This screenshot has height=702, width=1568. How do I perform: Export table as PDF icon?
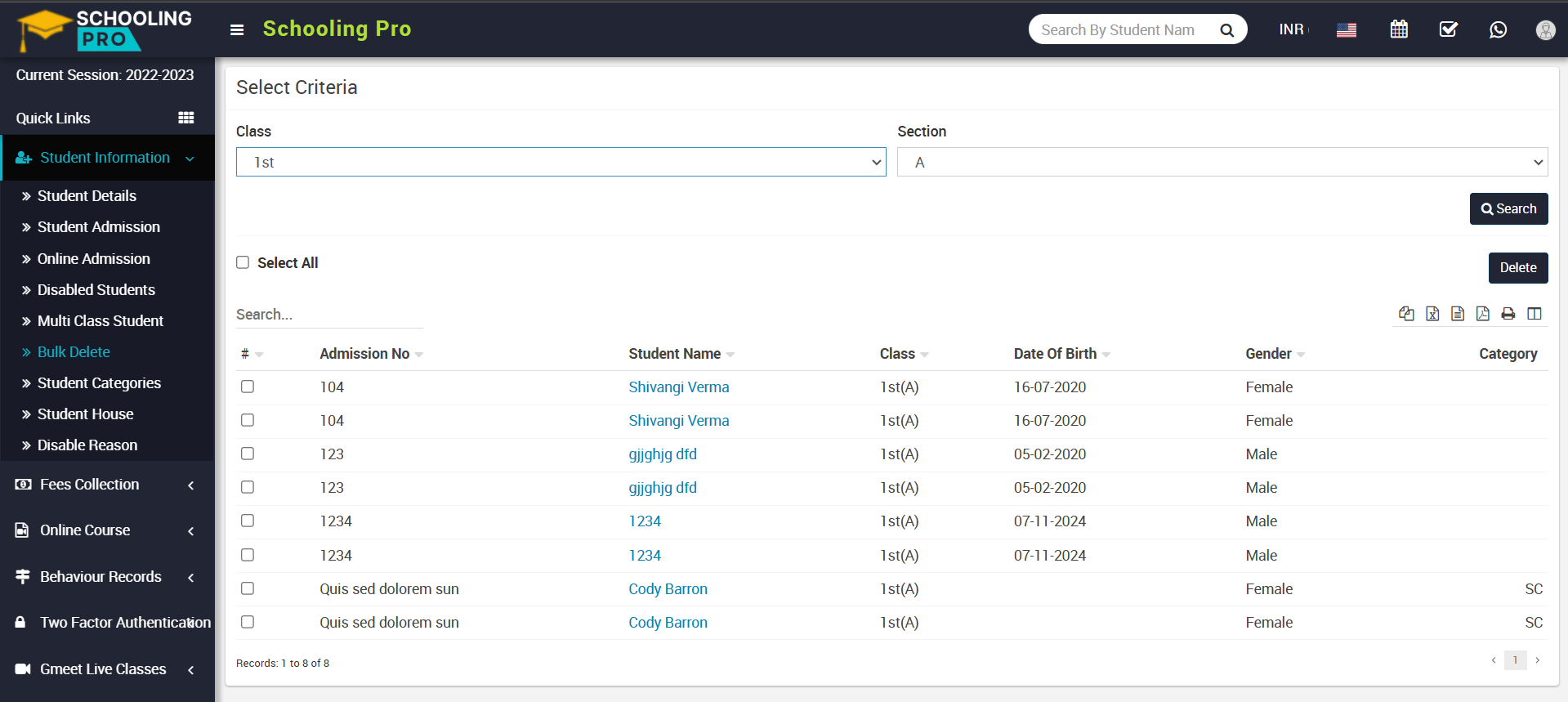[x=1483, y=314]
